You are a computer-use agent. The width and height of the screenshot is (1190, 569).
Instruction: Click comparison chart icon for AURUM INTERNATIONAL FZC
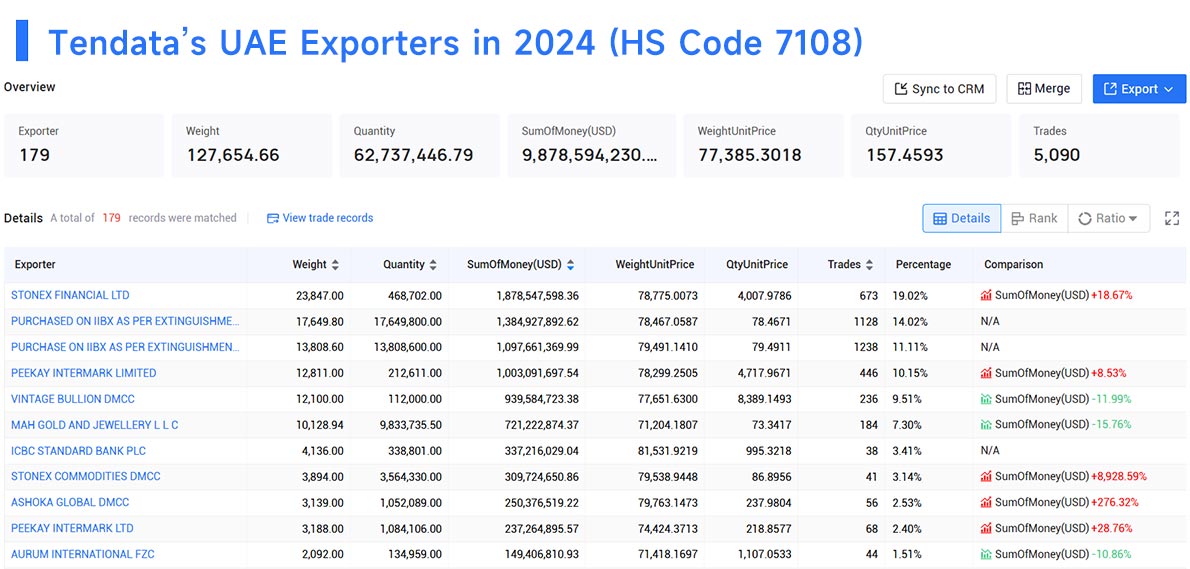(987, 554)
